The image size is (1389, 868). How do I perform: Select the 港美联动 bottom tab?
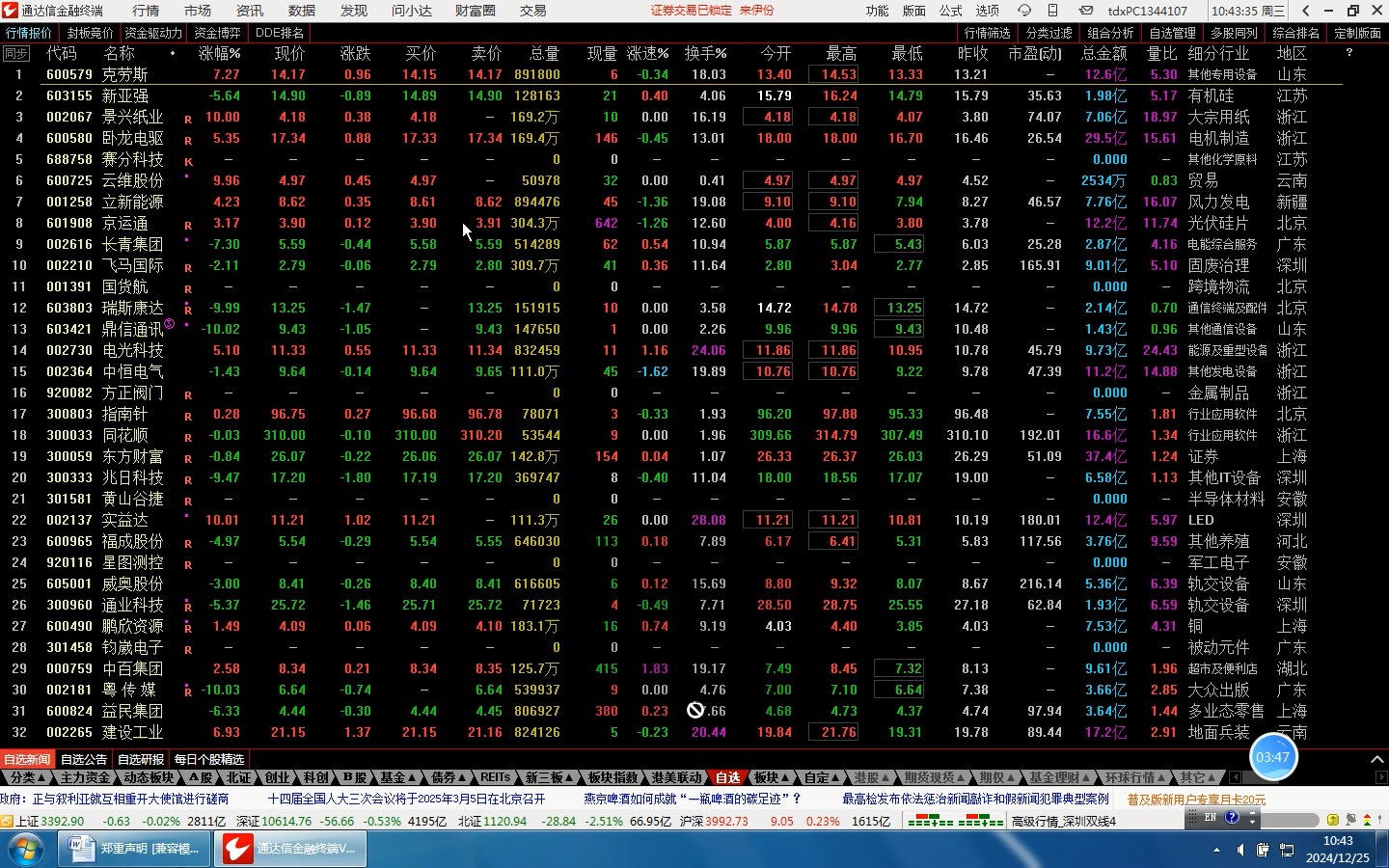(x=677, y=778)
